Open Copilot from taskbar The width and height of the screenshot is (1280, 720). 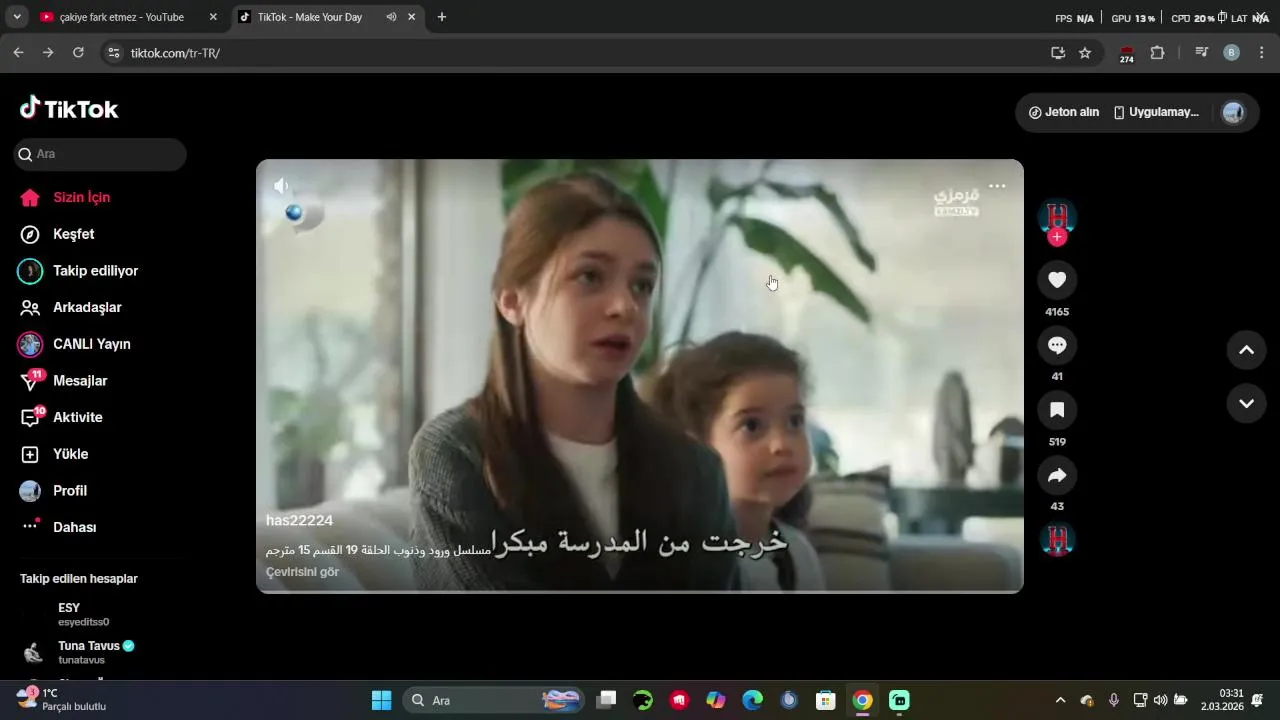coord(716,700)
